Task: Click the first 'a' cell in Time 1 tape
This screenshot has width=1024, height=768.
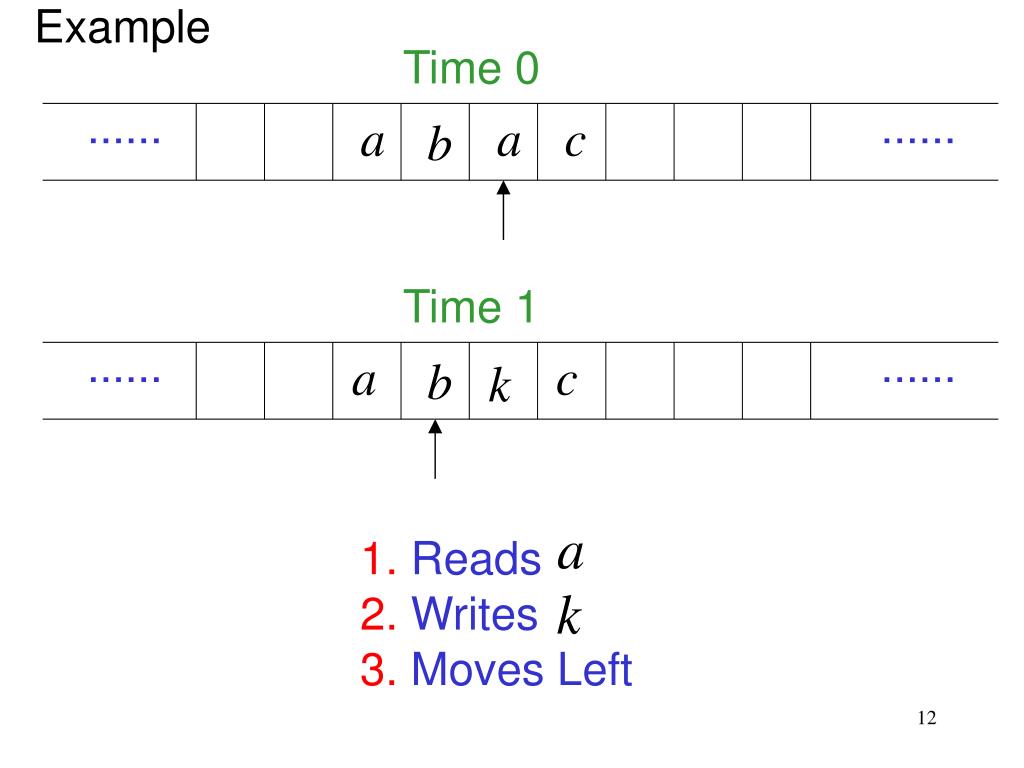Action: [x=367, y=381]
